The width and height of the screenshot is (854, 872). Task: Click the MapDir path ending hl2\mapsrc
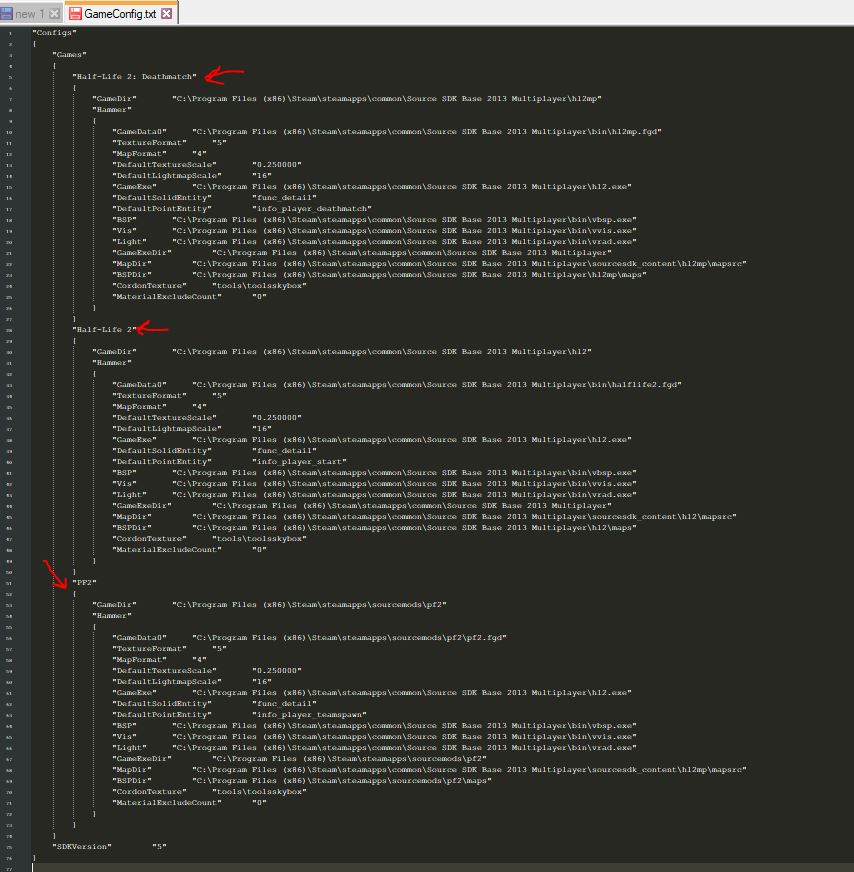click(x=464, y=517)
